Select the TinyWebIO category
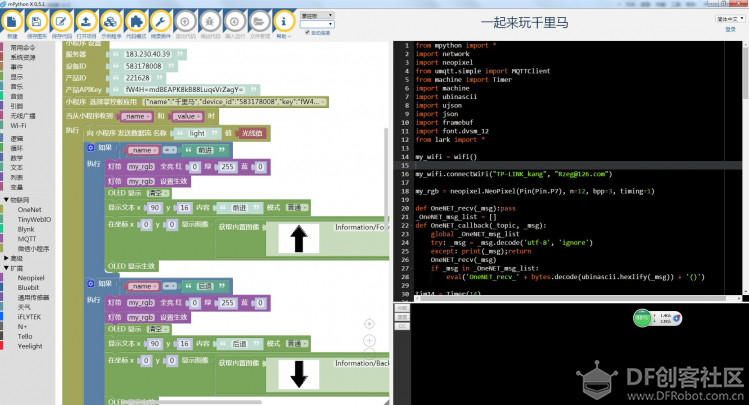 34,219
